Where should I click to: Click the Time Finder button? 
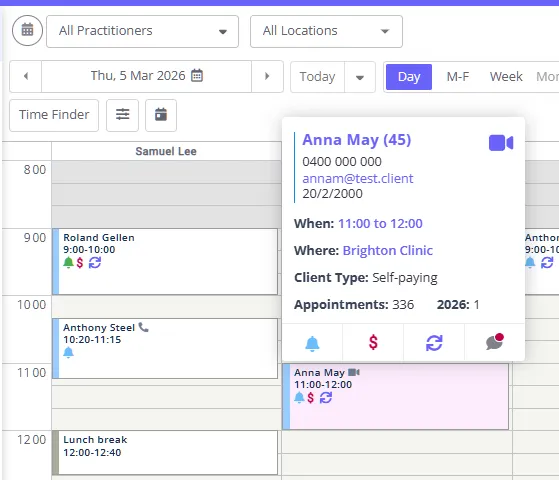pyautogui.click(x=54, y=115)
